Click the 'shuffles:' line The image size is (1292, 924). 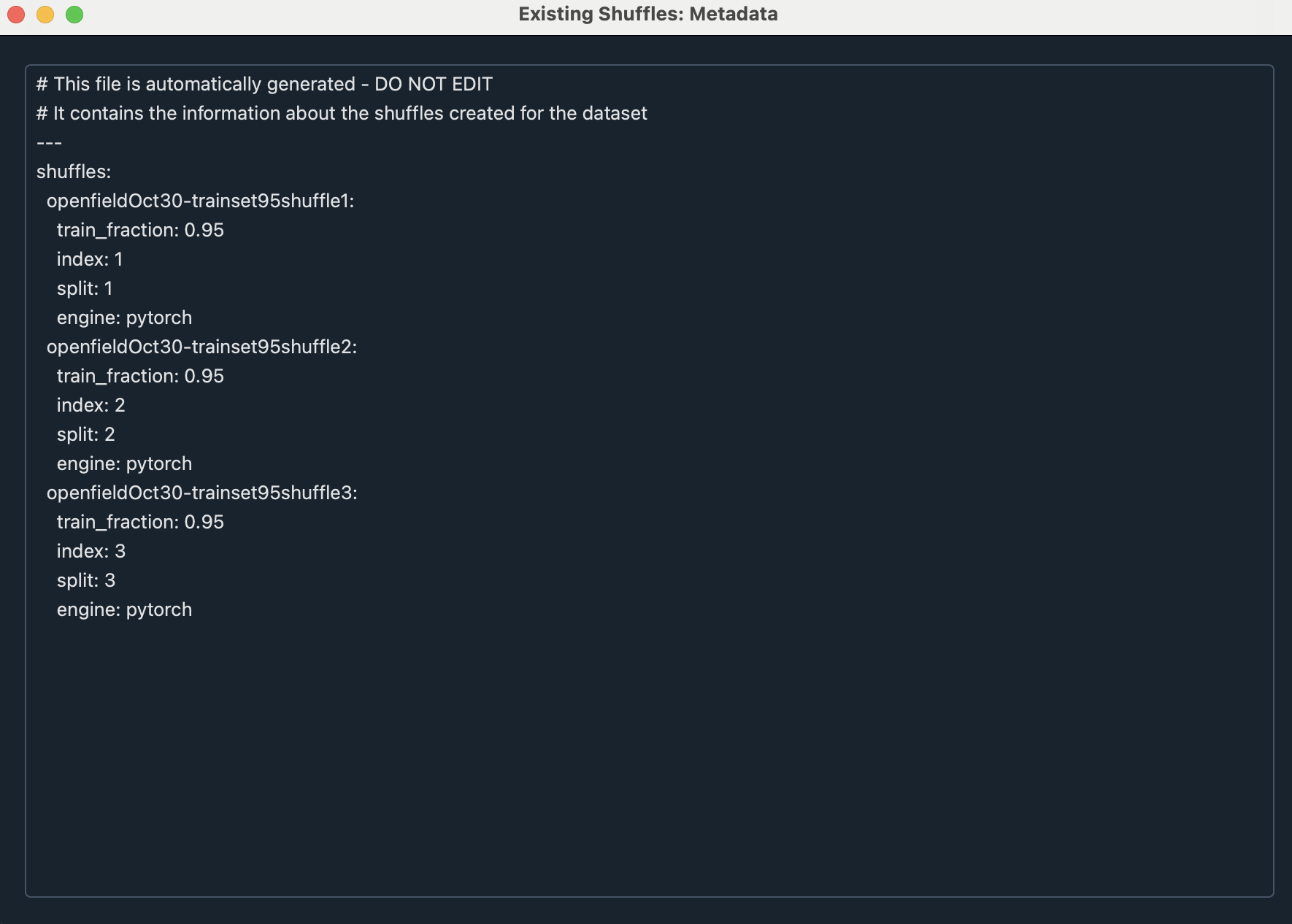coord(74,172)
